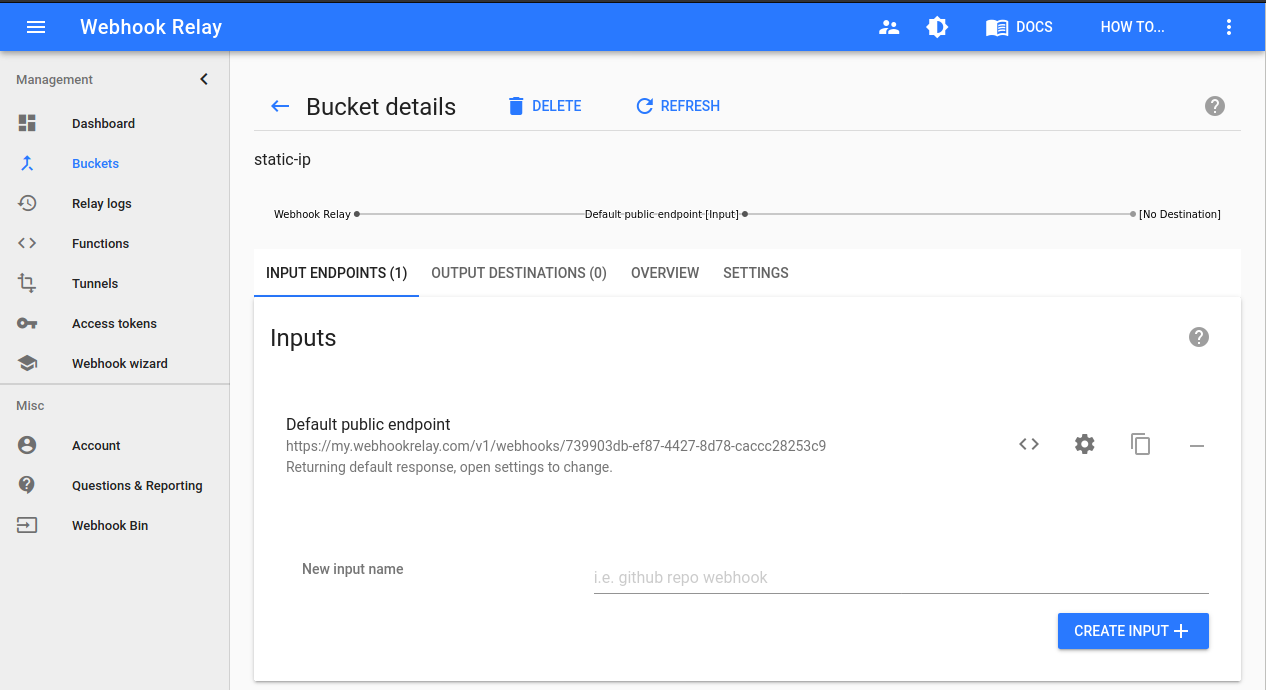The width and height of the screenshot is (1266, 690).
Task: Remove the Default public endpoint input
Action: (x=1197, y=444)
